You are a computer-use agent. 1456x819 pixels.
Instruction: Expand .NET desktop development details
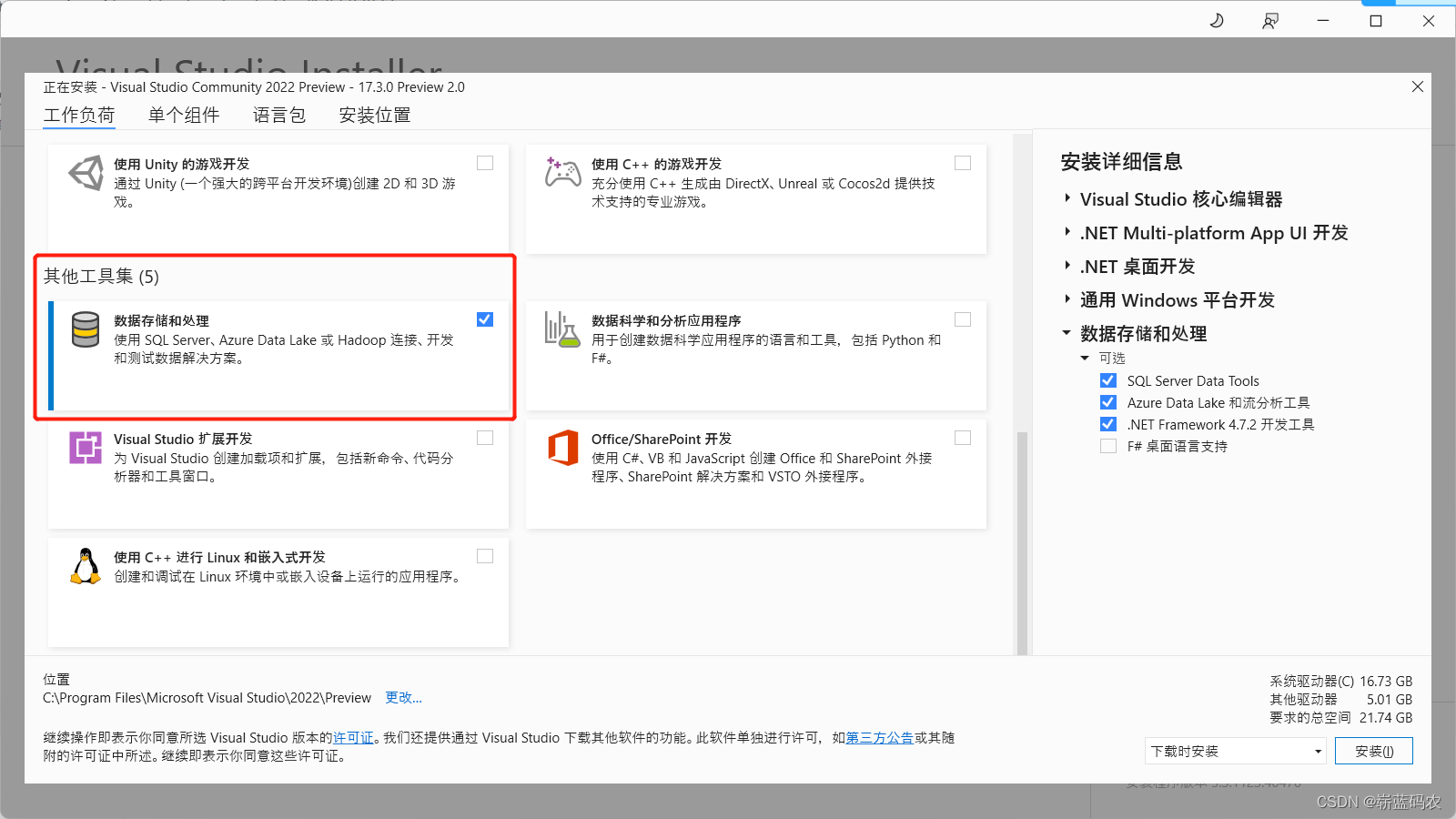coord(1067,266)
